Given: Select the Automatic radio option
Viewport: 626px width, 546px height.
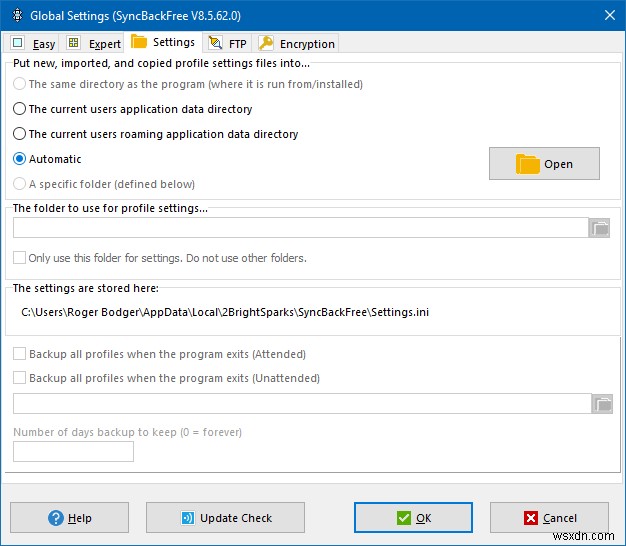Looking at the screenshot, I should click(x=20, y=159).
